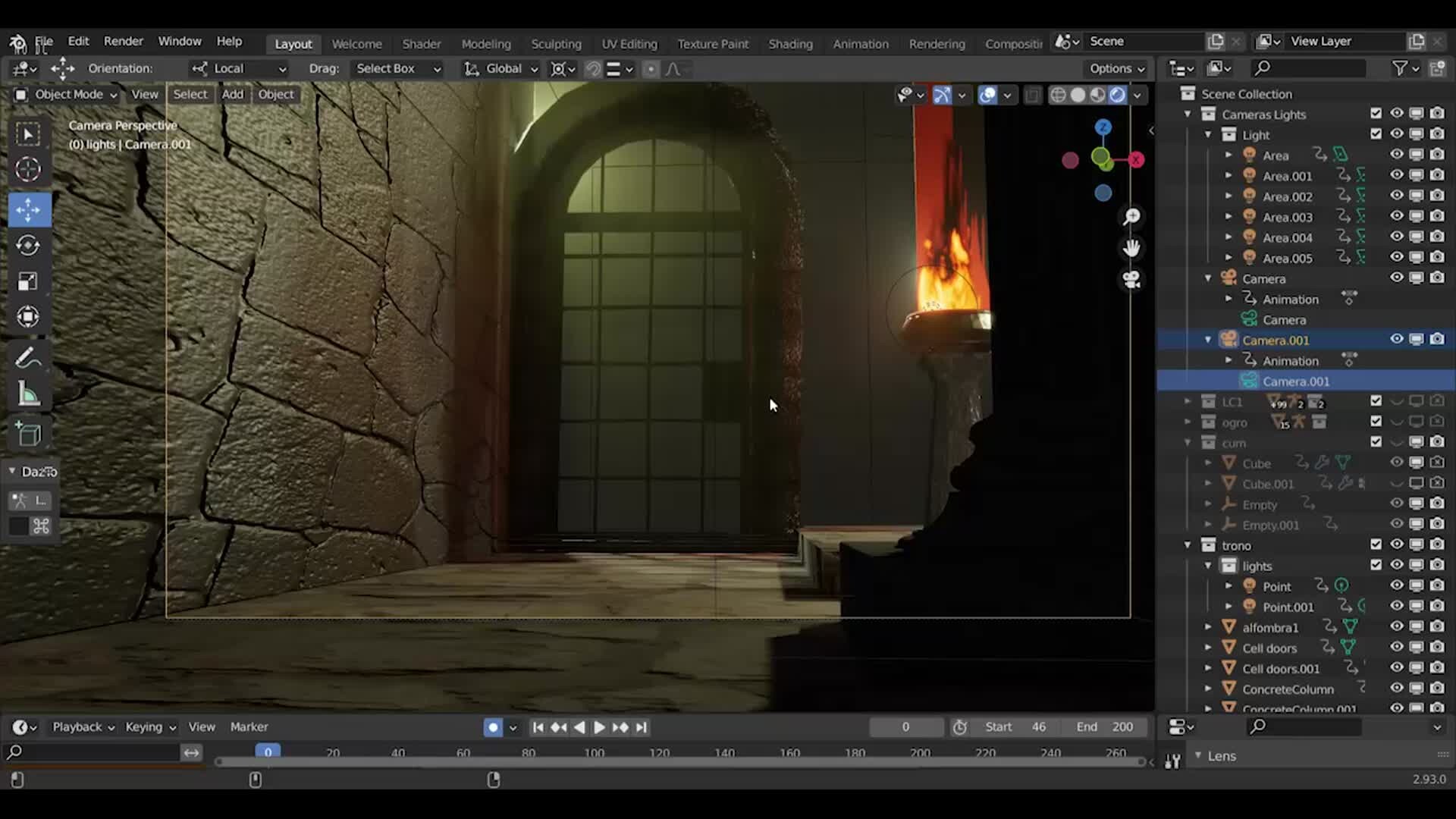Hide Area.003 light with eye icon
The width and height of the screenshot is (1456, 819).
[x=1396, y=216]
